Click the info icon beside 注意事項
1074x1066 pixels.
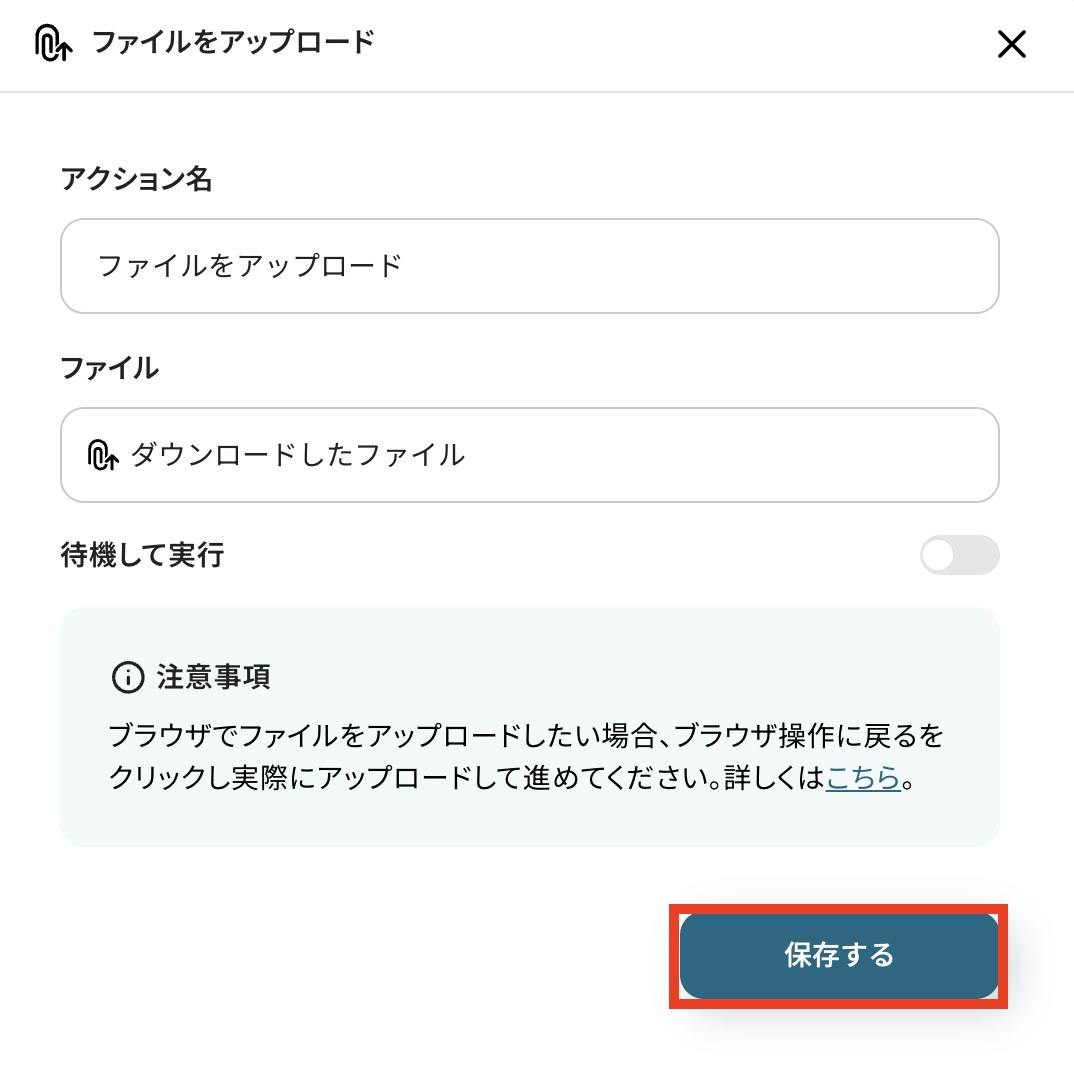click(x=127, y=677)
